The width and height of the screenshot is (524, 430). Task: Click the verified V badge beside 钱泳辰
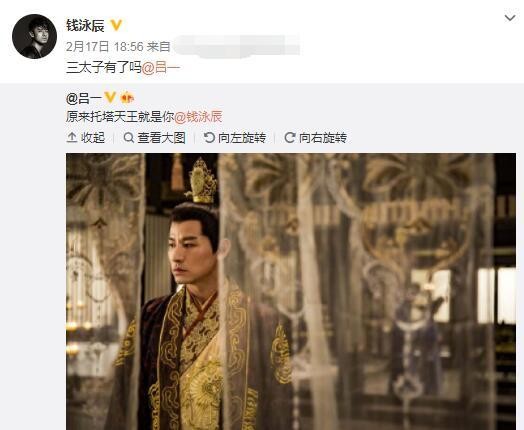(x=116, y=25)
